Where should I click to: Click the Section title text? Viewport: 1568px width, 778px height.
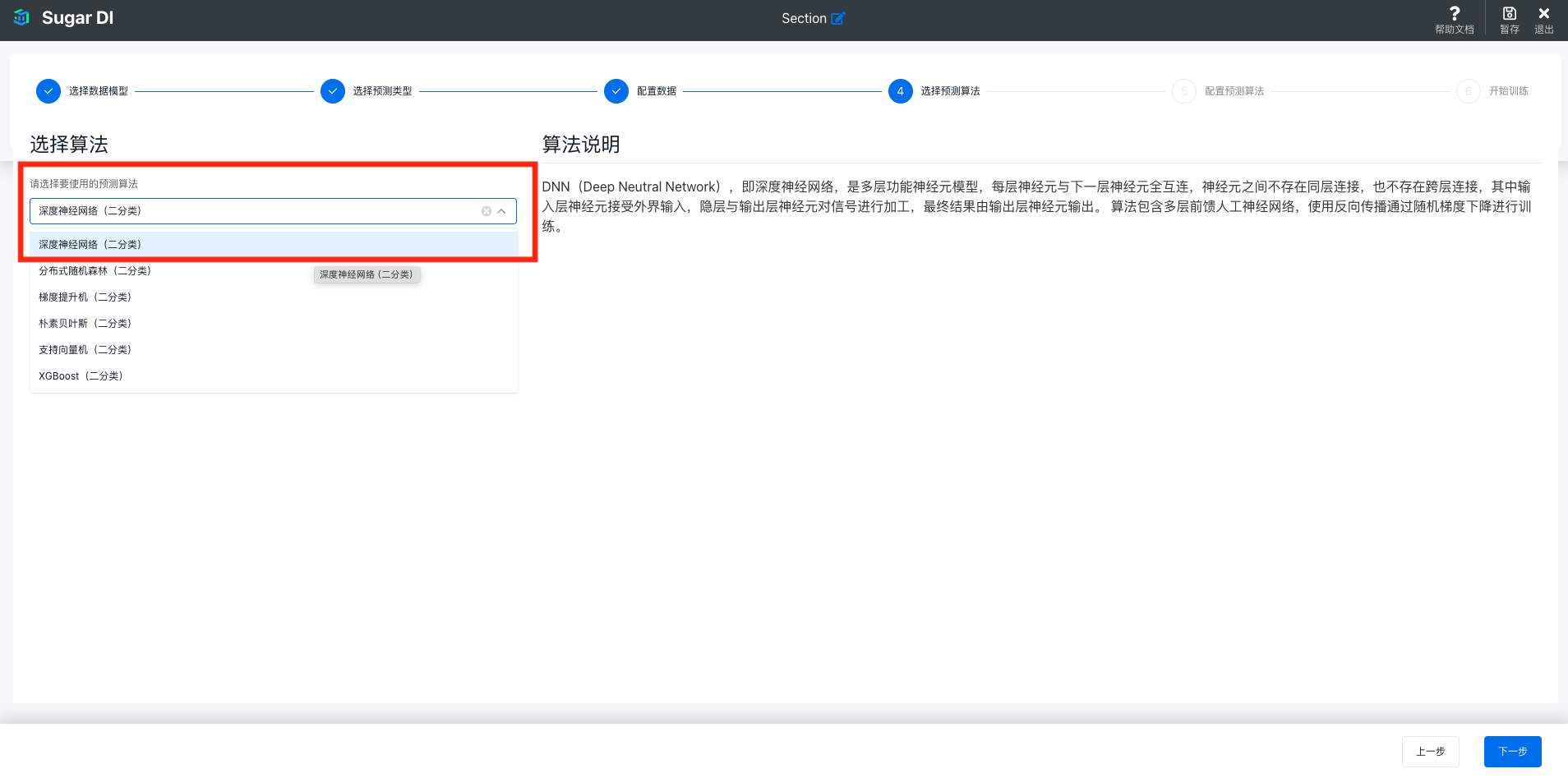804,19
